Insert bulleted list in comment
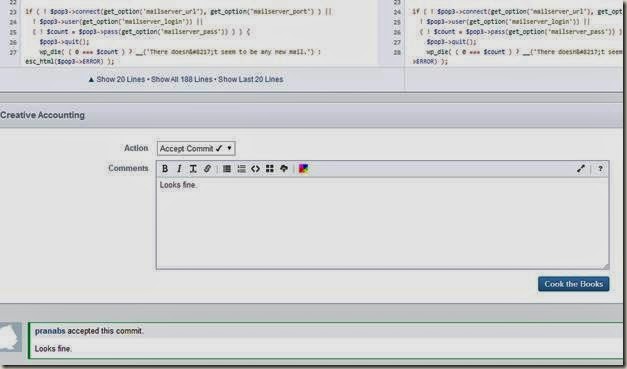 (x=227, y=169)
